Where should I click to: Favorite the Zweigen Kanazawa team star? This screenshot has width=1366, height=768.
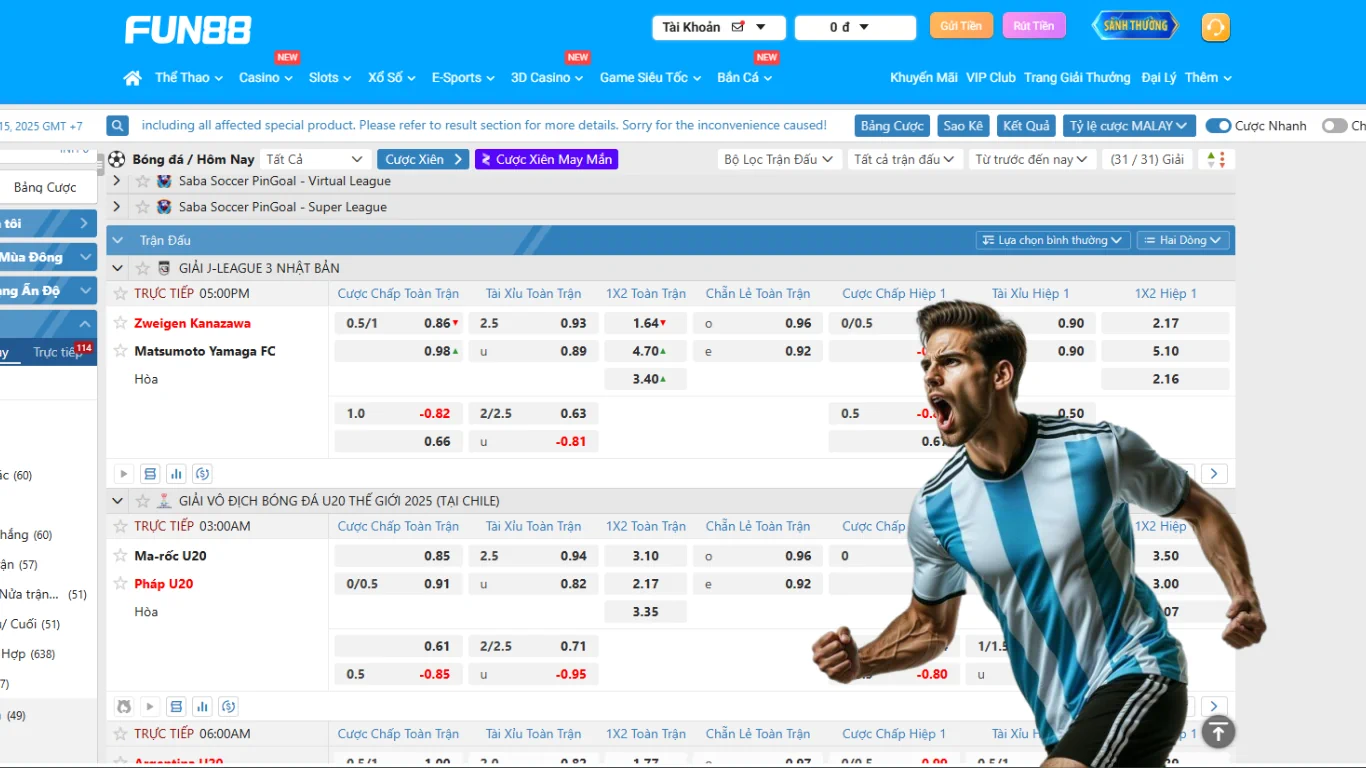[x=121, y=323]
